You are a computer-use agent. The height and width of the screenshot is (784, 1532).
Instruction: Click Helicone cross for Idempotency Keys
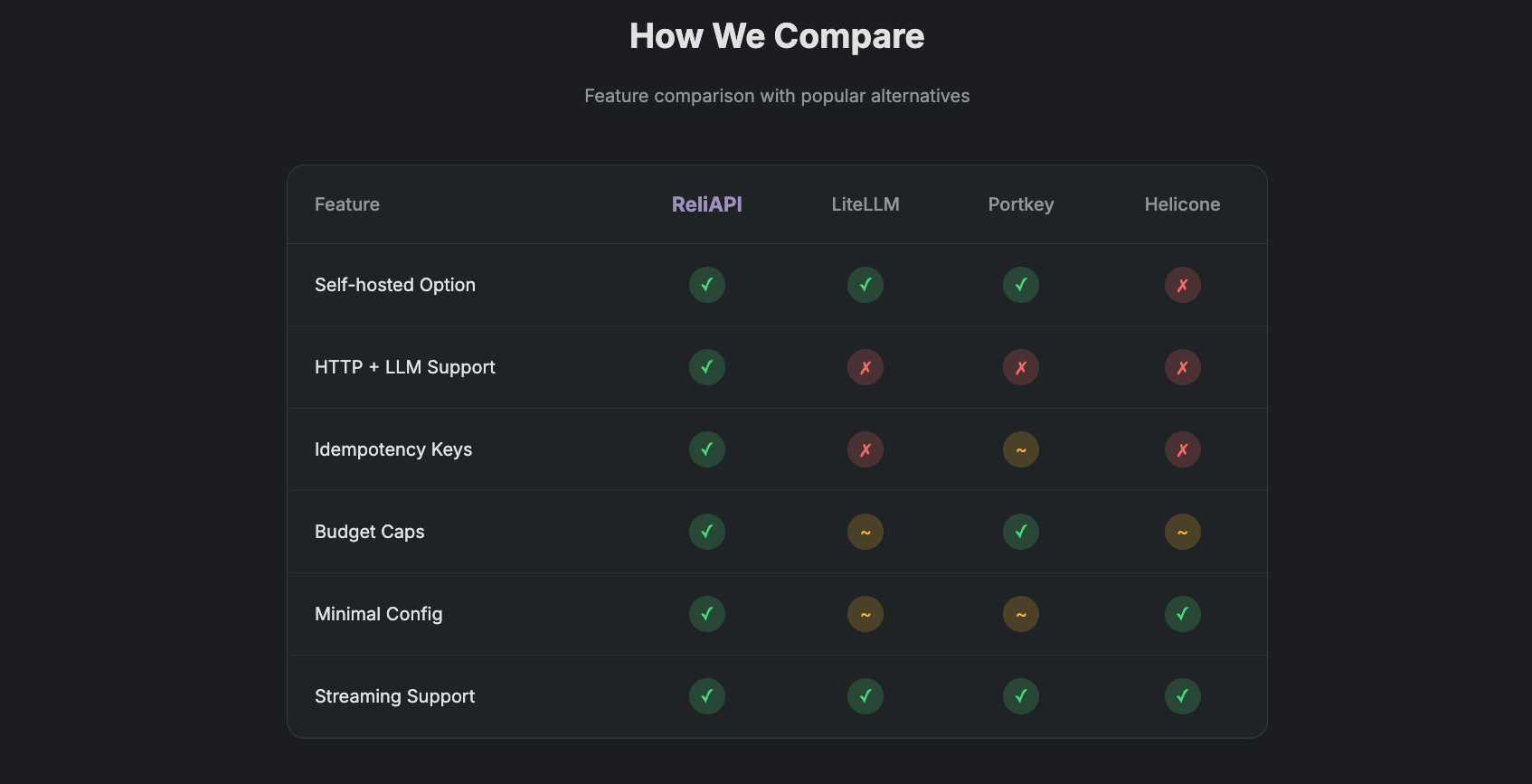pyautogui.click(x=1183, y=449)
